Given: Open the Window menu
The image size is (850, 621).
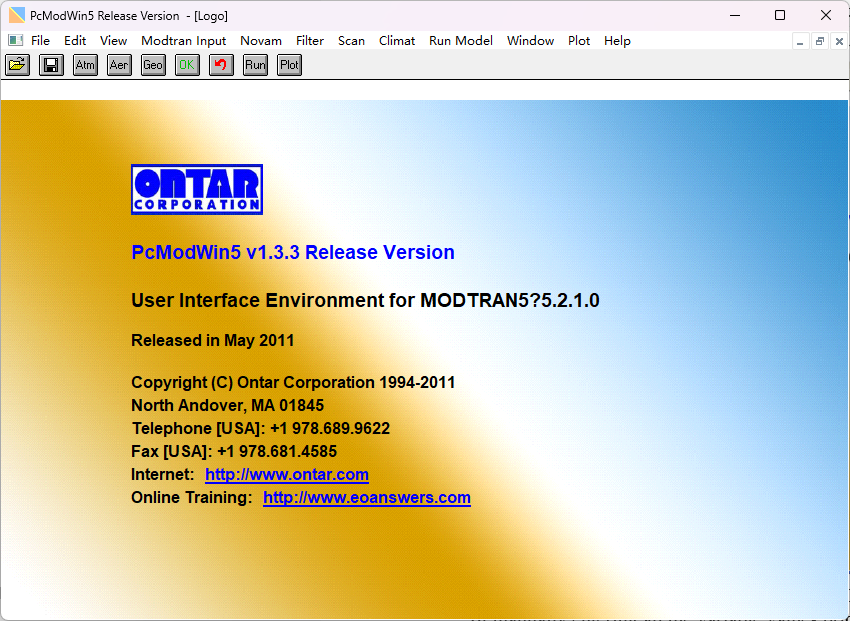Looking at the screenshot, I should pyautogui.click(x=530, y=41).
